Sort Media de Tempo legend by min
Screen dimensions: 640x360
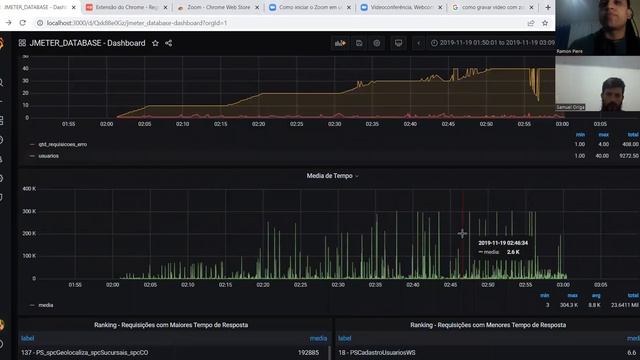coord(544,296)
